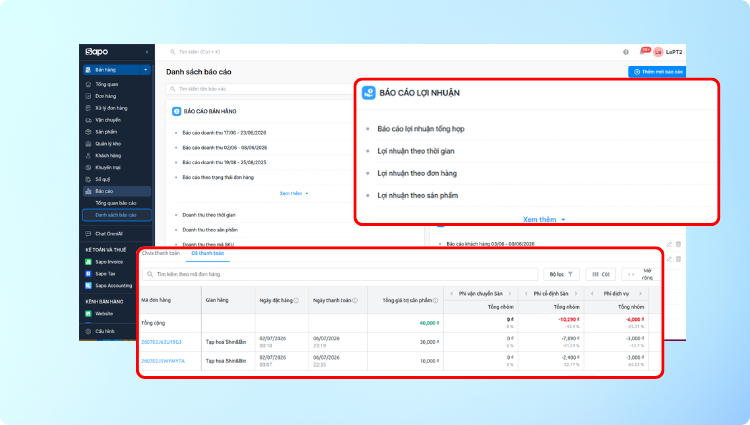Open Quản lý kho in sidebar
Image resolution: width=750 pixels, height=425 pixels.
(x=108, y=143)
